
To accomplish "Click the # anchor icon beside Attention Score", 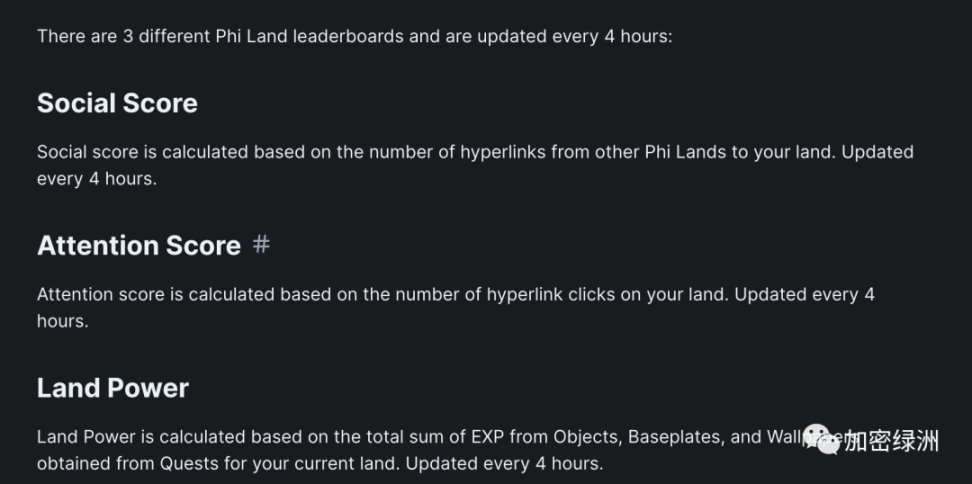I will (x=261, y=245).
